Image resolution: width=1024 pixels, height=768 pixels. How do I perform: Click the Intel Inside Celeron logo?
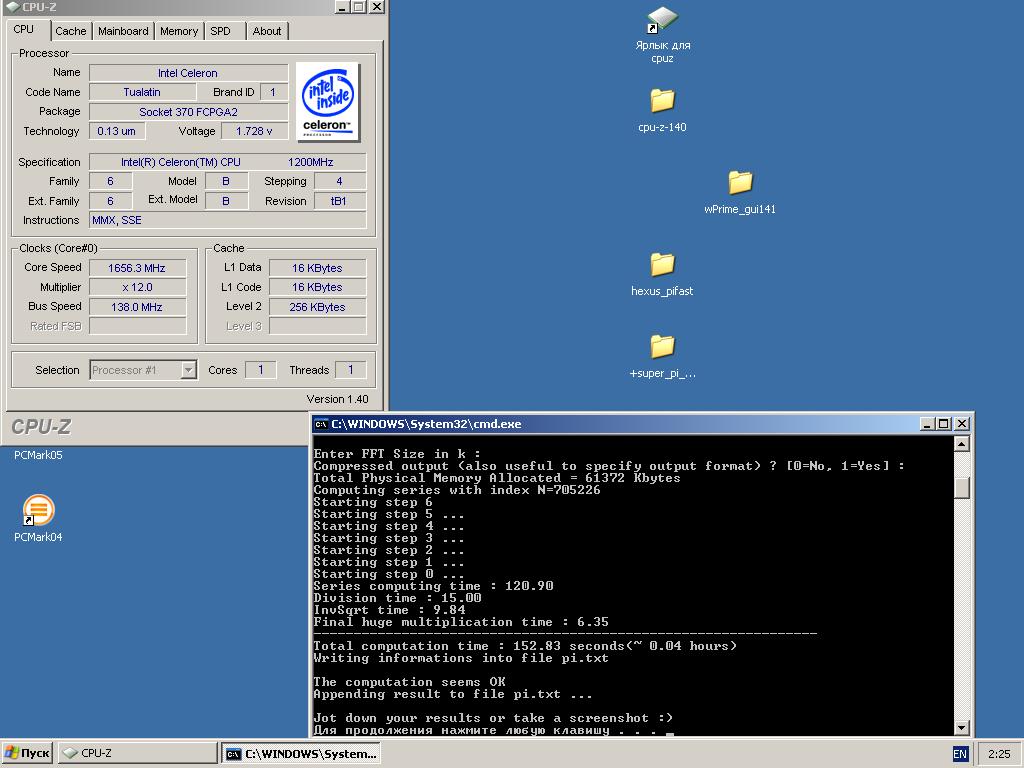[x=327, y=101]
